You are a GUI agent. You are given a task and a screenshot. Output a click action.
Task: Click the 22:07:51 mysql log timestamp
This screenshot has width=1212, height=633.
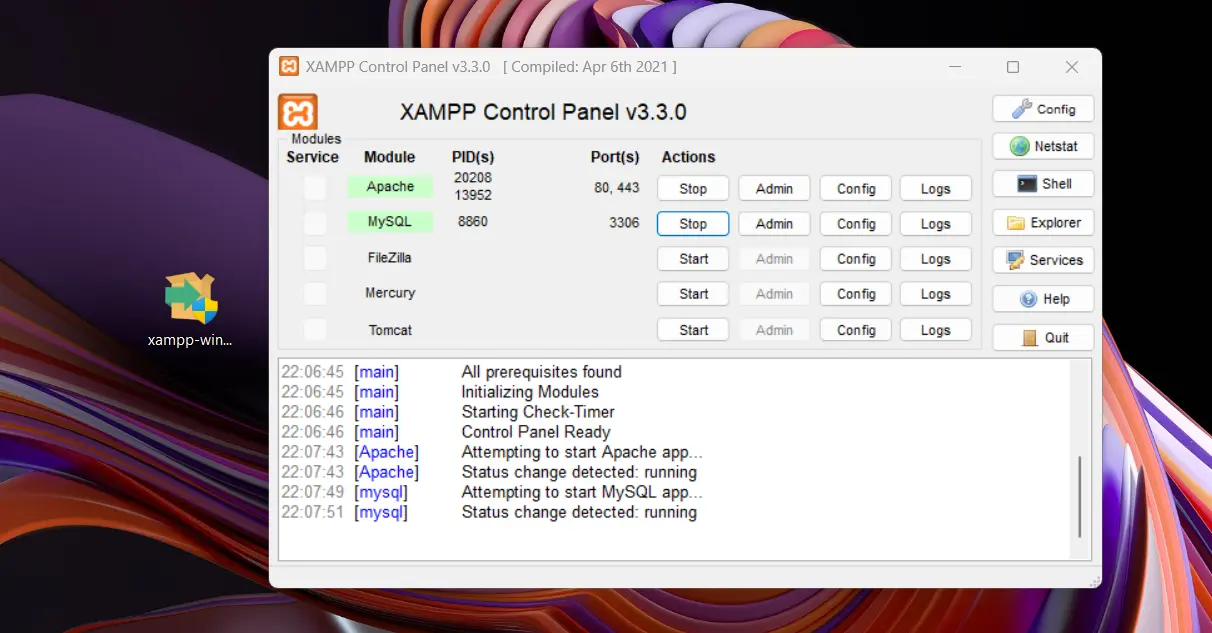click(x=312, y=512)
